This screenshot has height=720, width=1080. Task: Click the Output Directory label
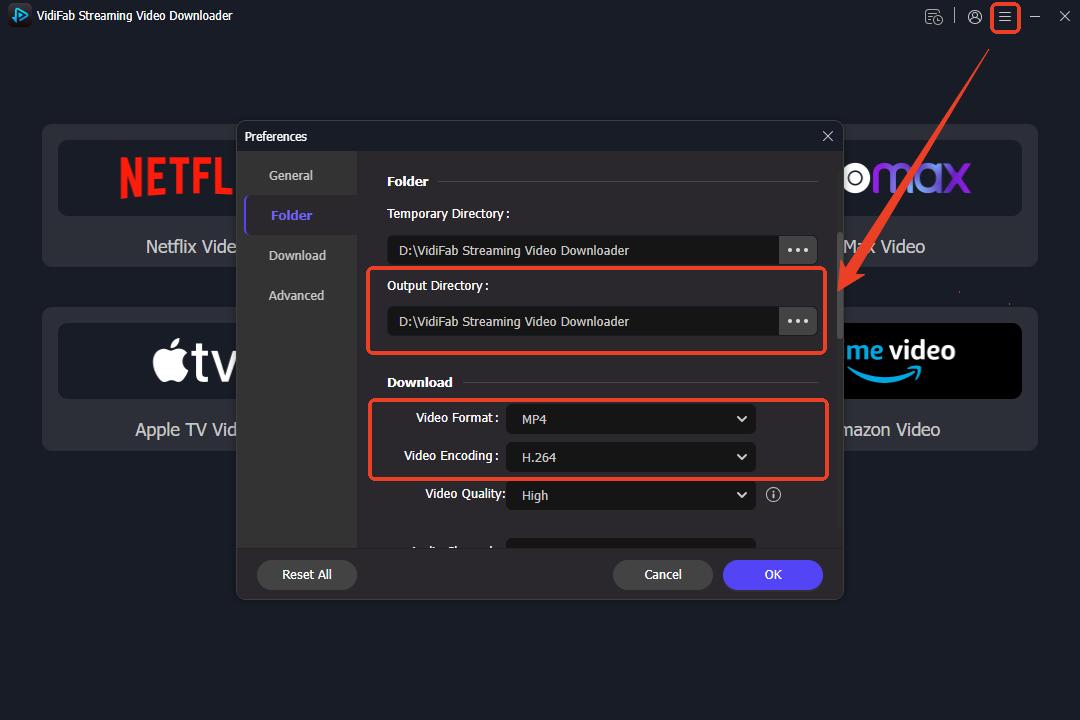[x=438, y=285]
